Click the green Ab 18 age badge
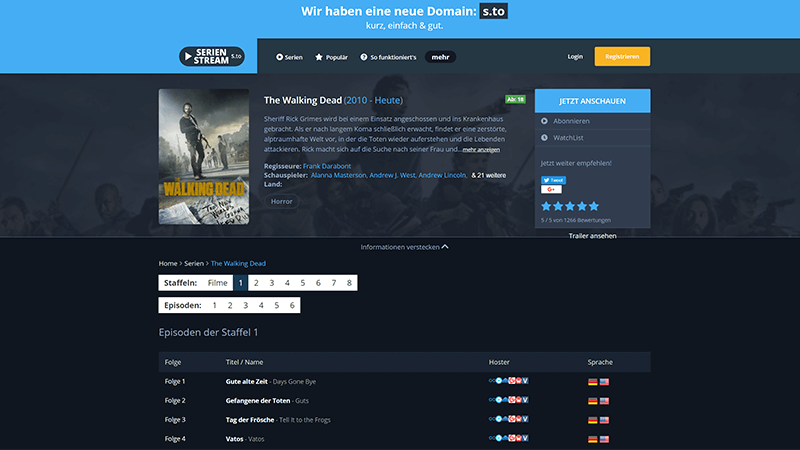 point(515,99)
